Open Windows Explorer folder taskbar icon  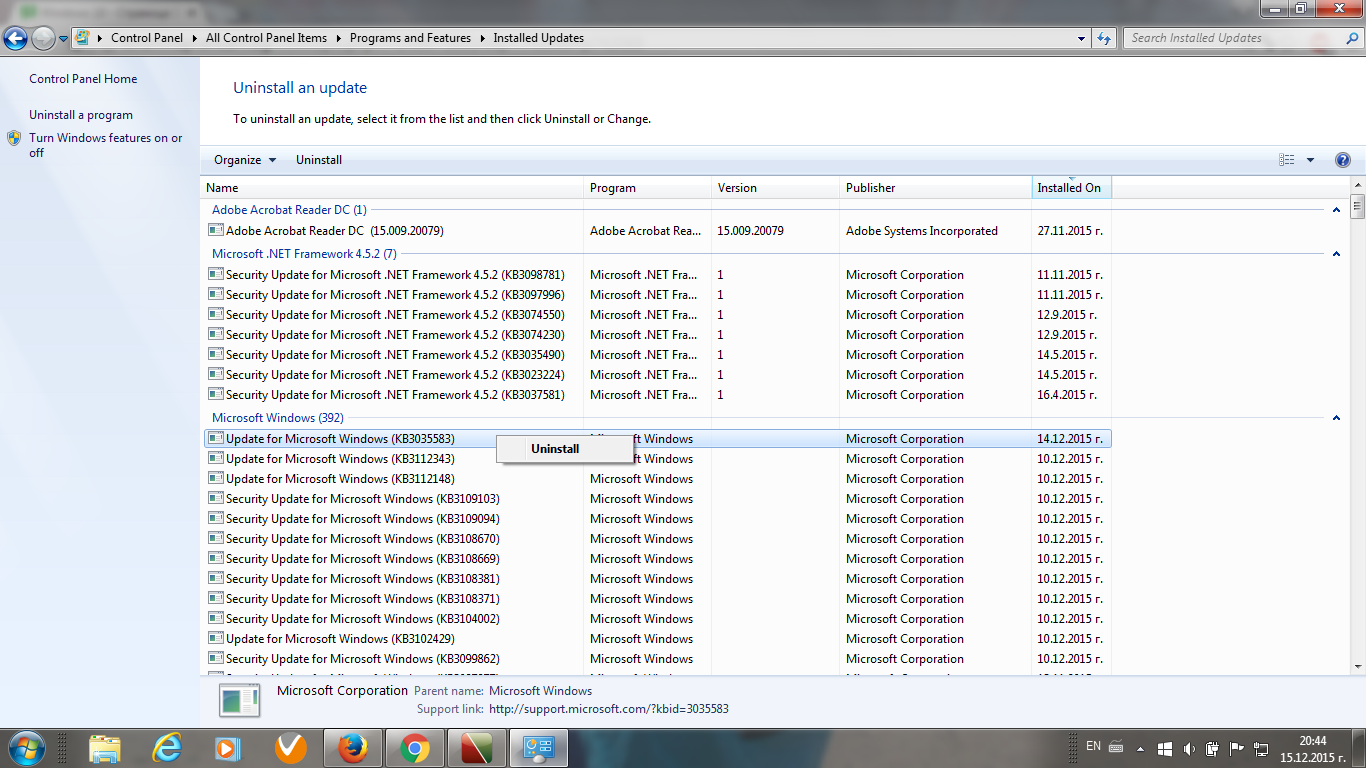[x=105, y=748]
